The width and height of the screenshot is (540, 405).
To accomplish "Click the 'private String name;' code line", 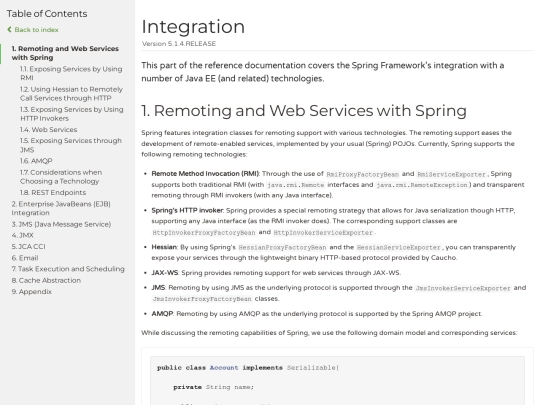I will click(x=214, y=387).
